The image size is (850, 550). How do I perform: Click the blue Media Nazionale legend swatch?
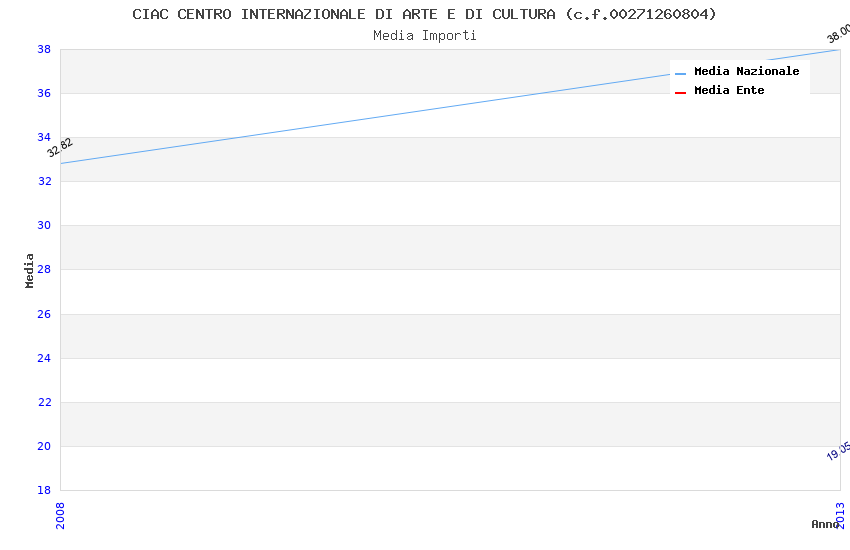click(x=680, y=74)
